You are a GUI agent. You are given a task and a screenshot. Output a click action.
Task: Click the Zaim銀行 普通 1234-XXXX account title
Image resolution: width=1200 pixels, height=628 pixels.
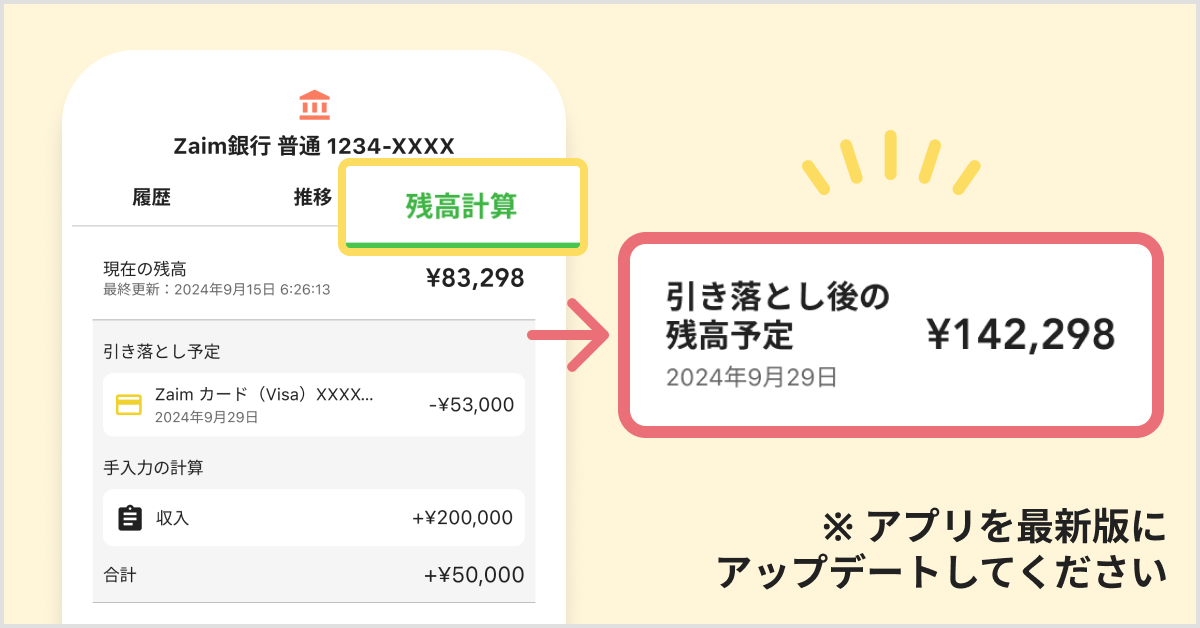coord(314,146)
